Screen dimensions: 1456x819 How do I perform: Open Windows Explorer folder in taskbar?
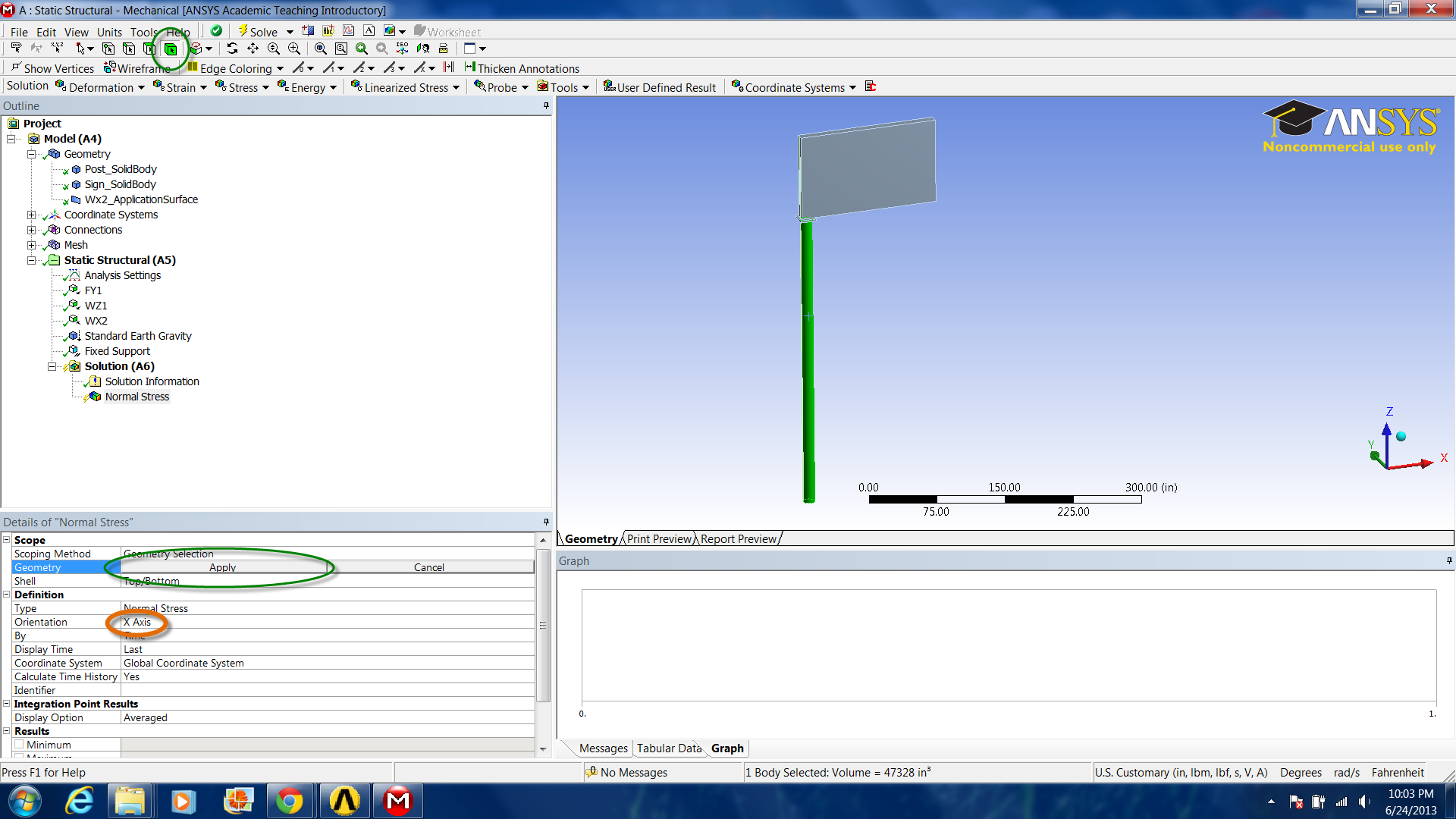tap(130, 801)
